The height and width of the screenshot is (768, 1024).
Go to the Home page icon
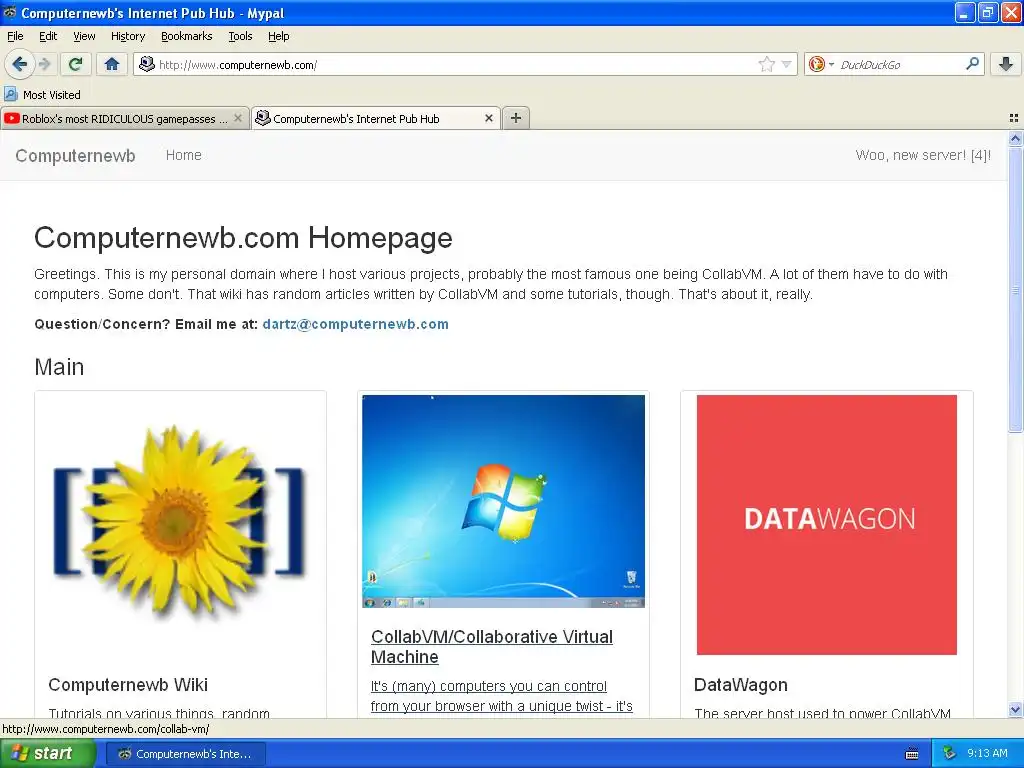pyautogui.click(x=112, y=64)
